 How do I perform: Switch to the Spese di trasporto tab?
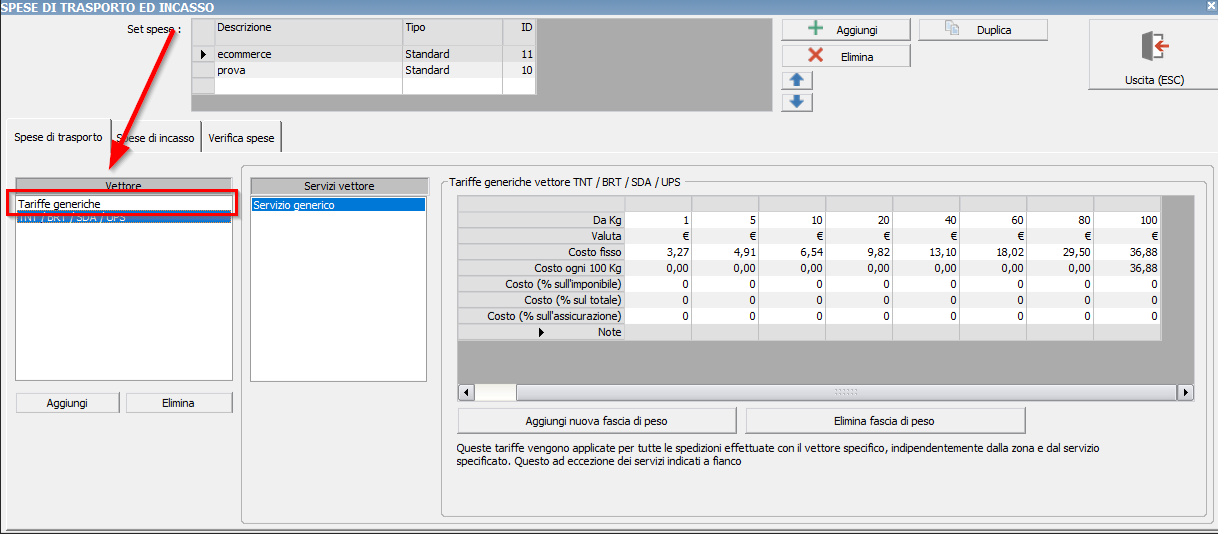(x=58, y=137)
